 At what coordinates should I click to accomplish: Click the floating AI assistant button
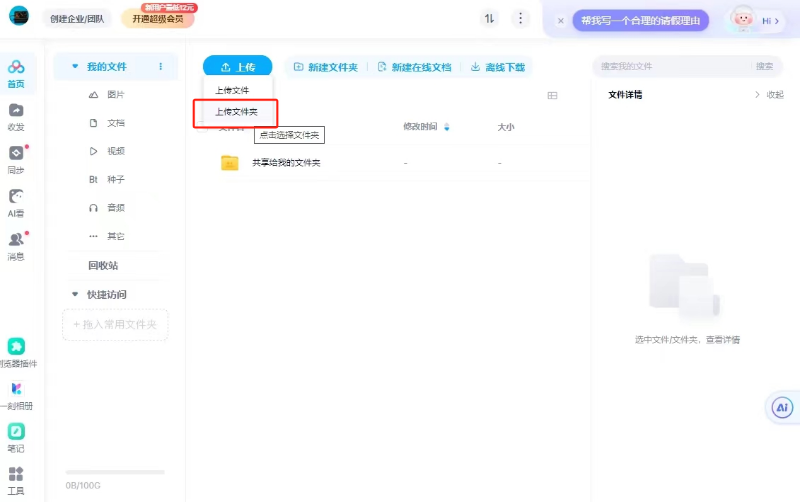(x=782, y=407)
